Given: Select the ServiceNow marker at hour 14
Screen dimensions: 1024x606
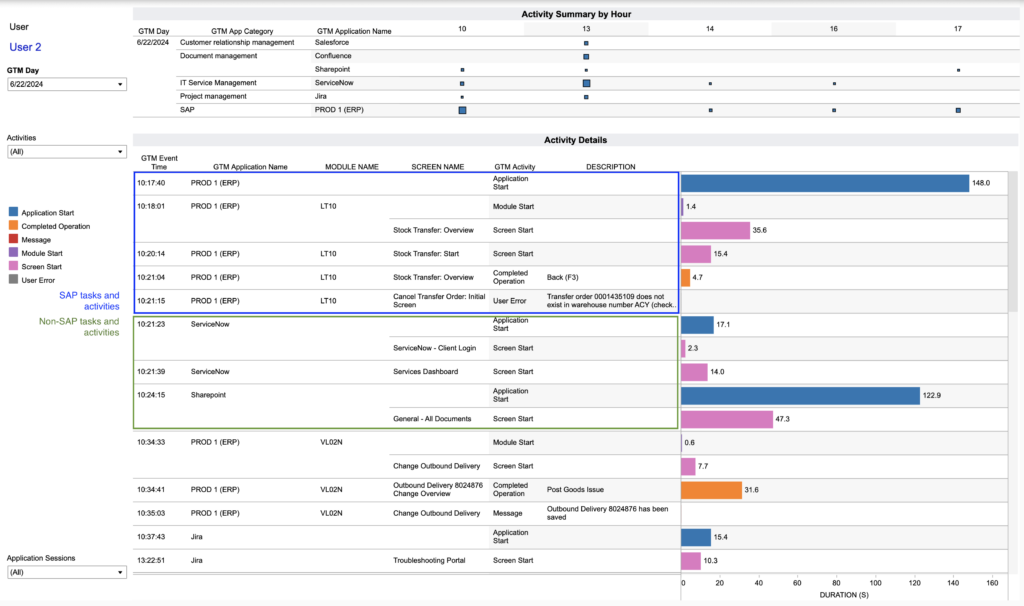Looking at the screenshot, I should pos(710,84).
